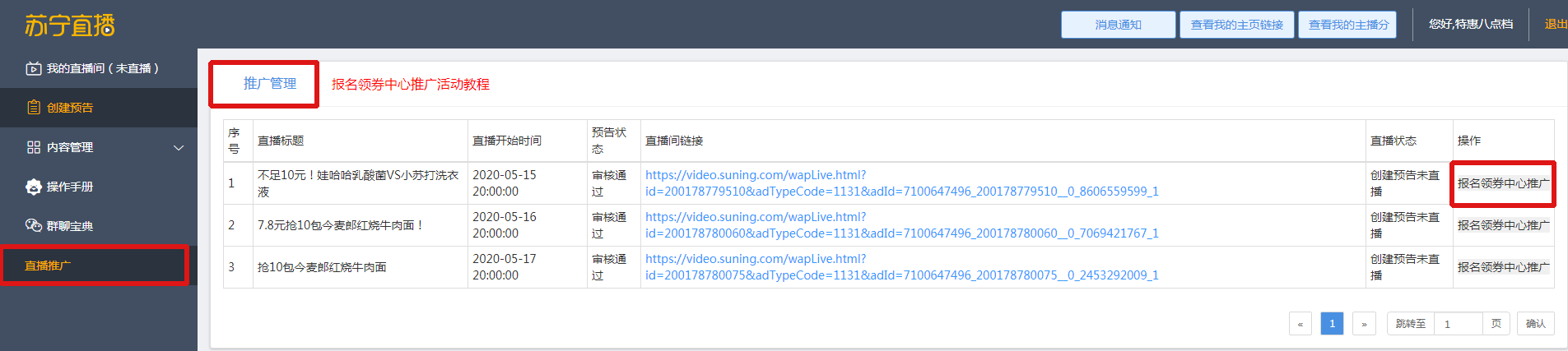Screen dimensions: 1568x351
Task: Click 审核通过 status in row 1
Action: tap(609, 183)
